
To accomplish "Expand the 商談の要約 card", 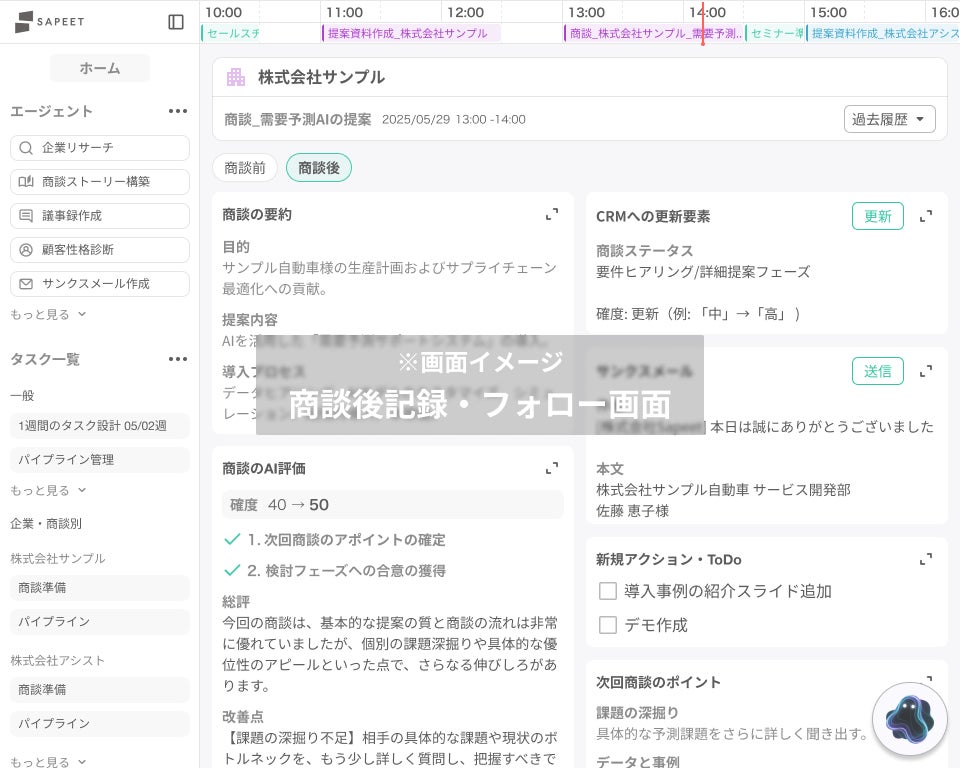I will pyautogui.click(x=552, y=214).
